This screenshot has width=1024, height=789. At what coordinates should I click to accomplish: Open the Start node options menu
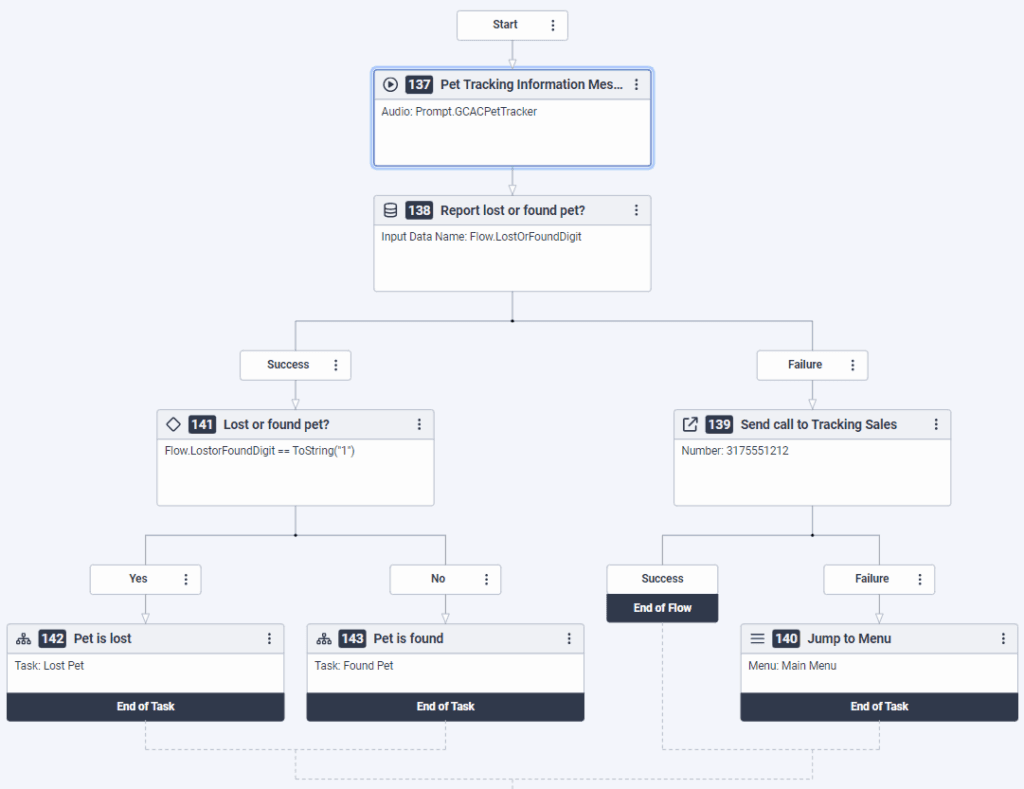[x=553, y=25]
